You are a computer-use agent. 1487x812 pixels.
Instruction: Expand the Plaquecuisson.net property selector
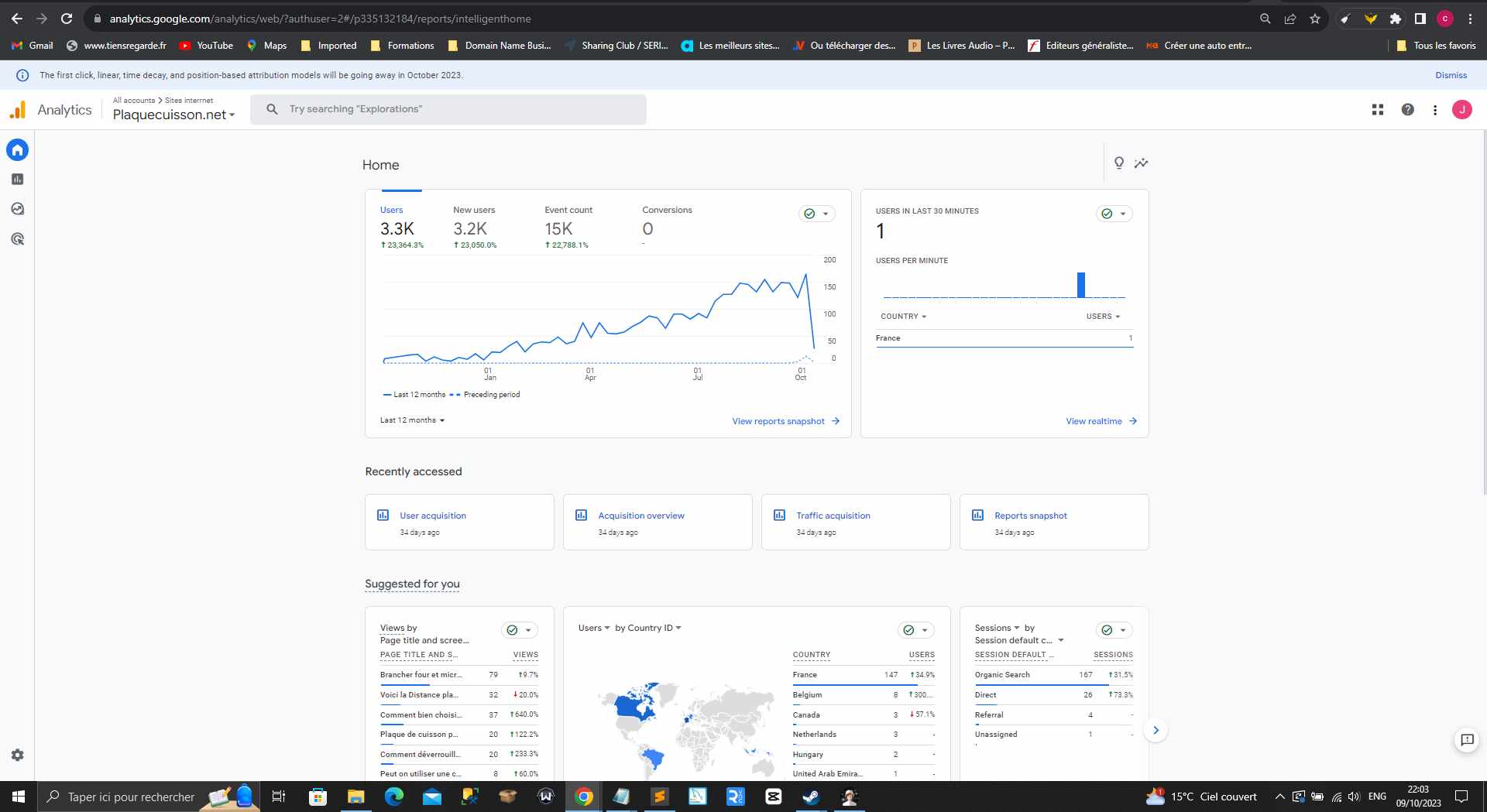pos(173,115)
